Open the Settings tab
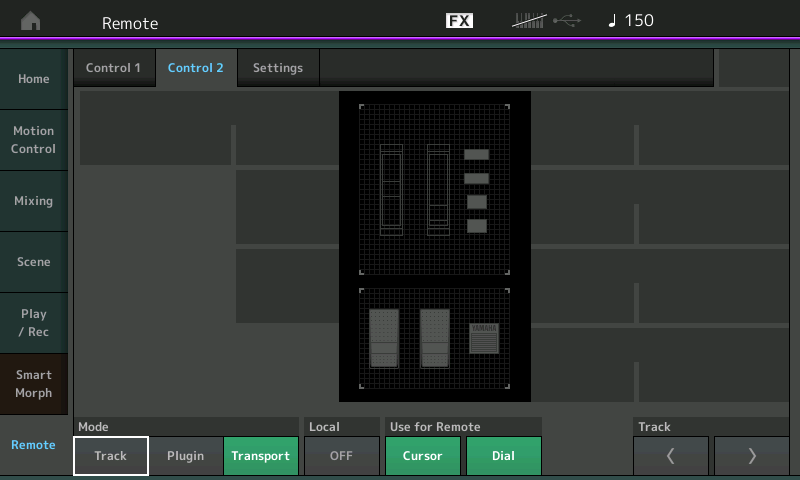Viewport: 800px width, 480px height. (x=277, y=68)
